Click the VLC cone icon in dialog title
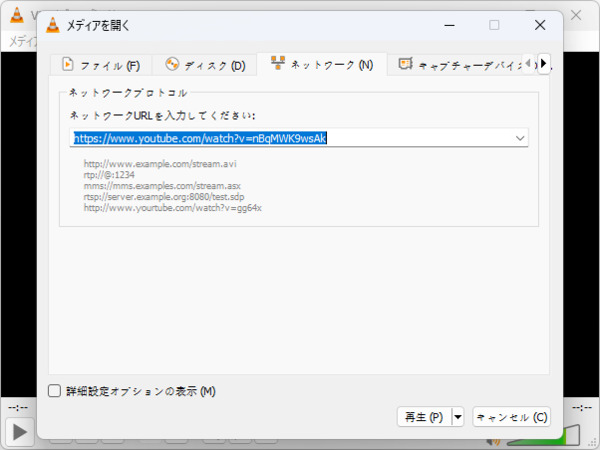This screenshot has height=450, width=600. coord(53,25)
